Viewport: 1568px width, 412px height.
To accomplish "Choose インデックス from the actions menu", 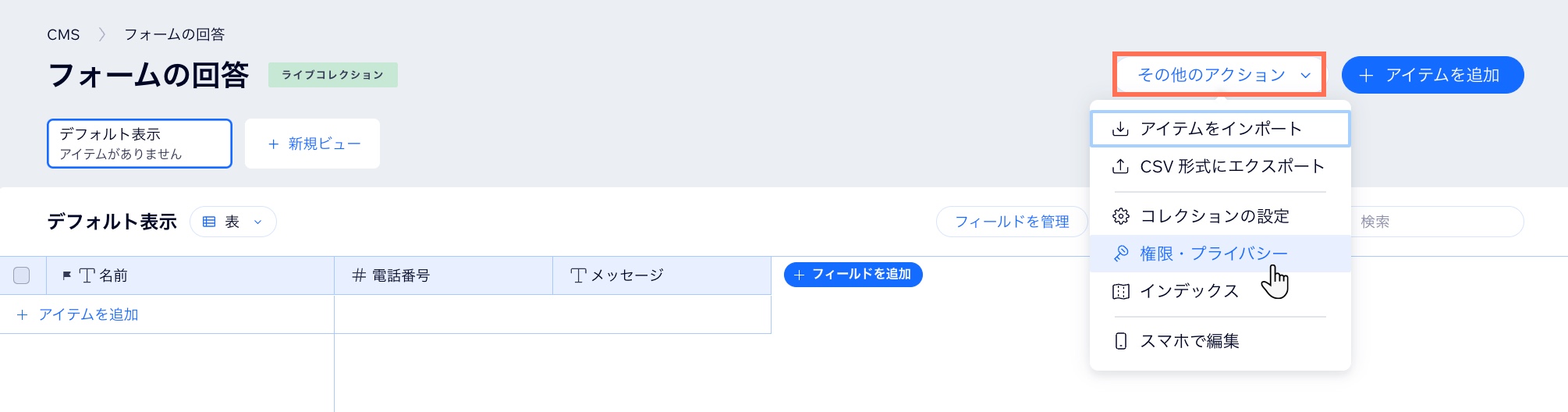I will tap(1189, 291).
